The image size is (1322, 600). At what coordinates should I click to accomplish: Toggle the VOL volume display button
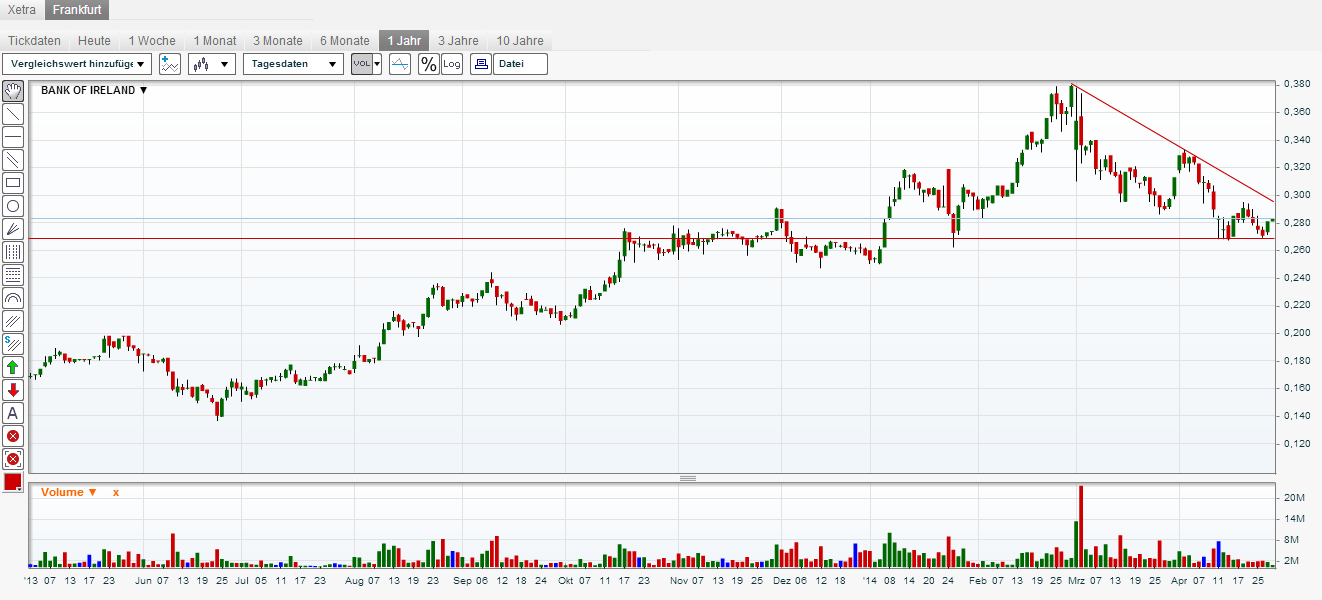click(362, 64)
